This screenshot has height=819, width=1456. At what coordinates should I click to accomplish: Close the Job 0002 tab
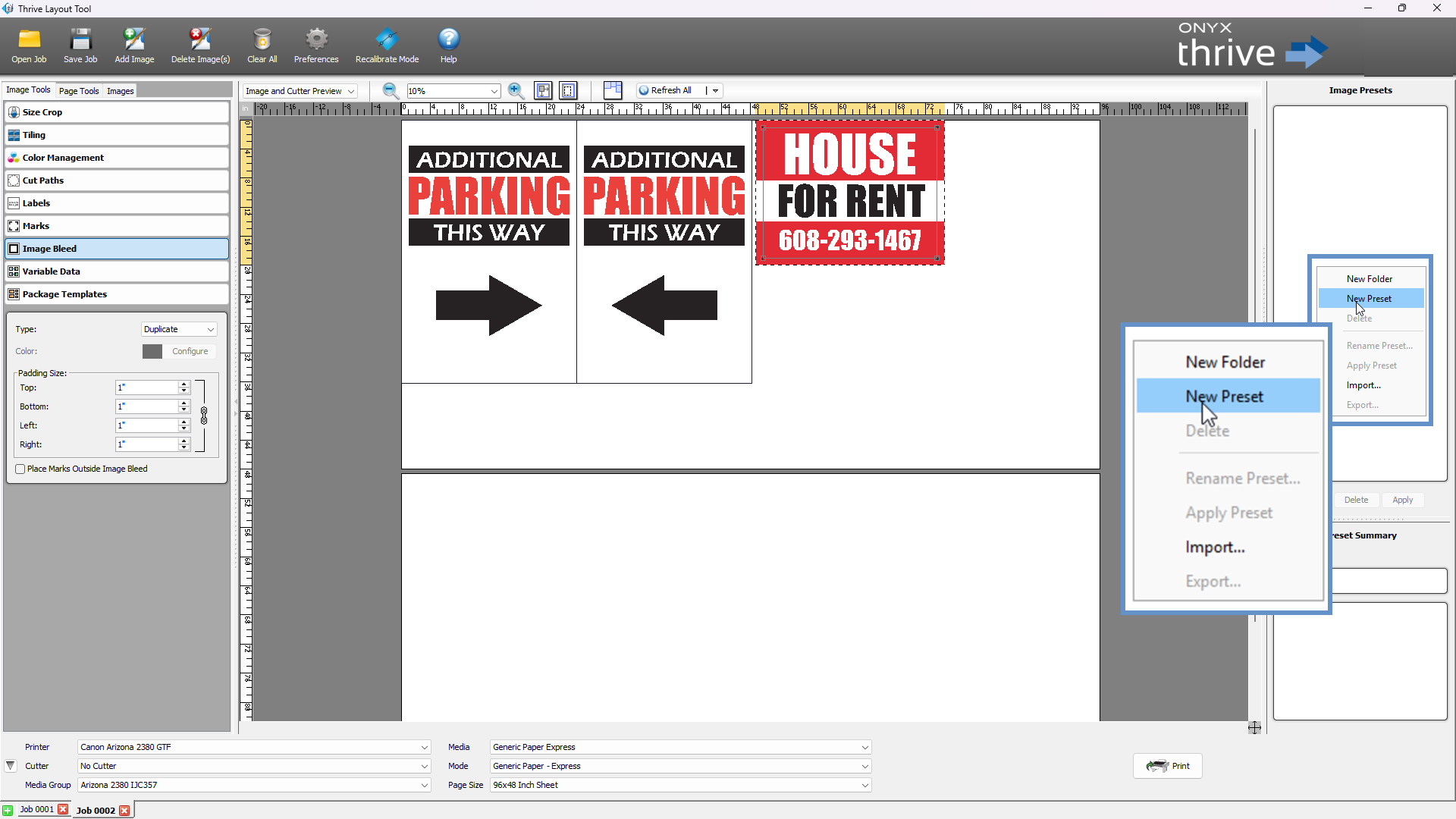(x=125, y=811)
